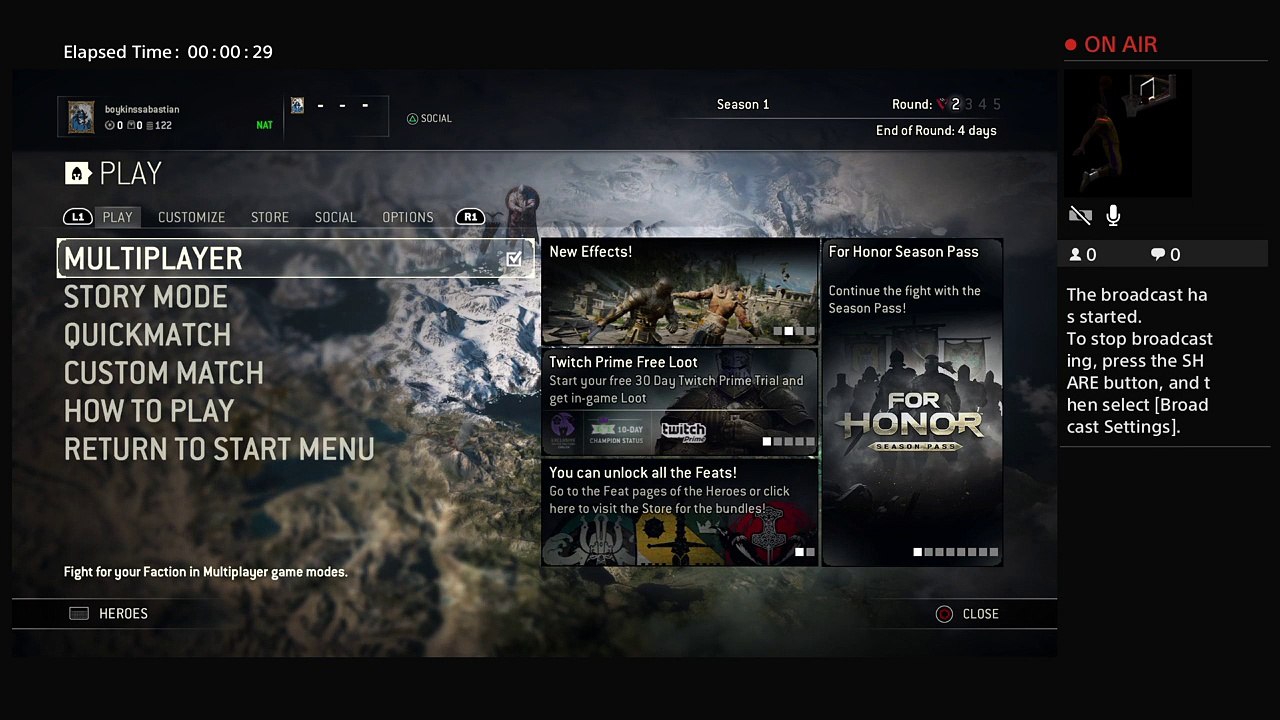The height and width of the screenshot is (720, 1280).
Task: Open the Twitch Prime Free Loot tile
Action: click(680, 401)
